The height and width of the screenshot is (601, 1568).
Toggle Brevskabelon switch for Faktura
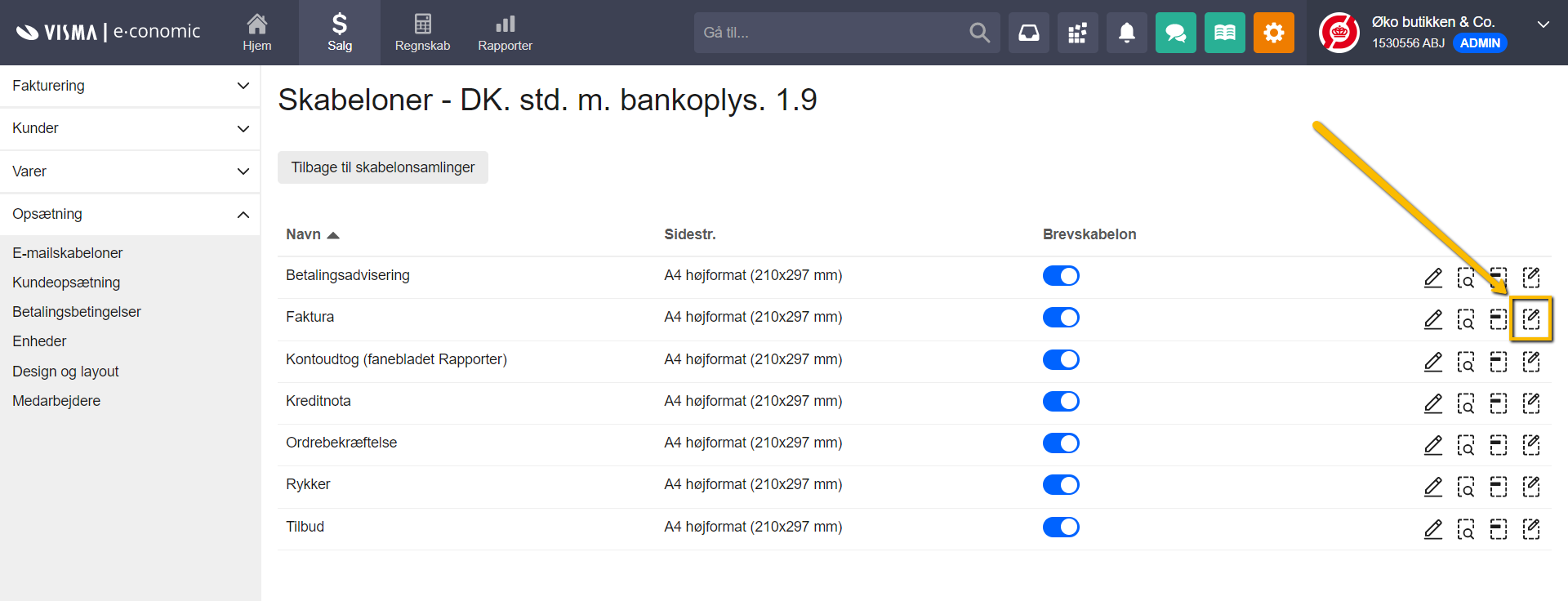[x=1061, y=318]
